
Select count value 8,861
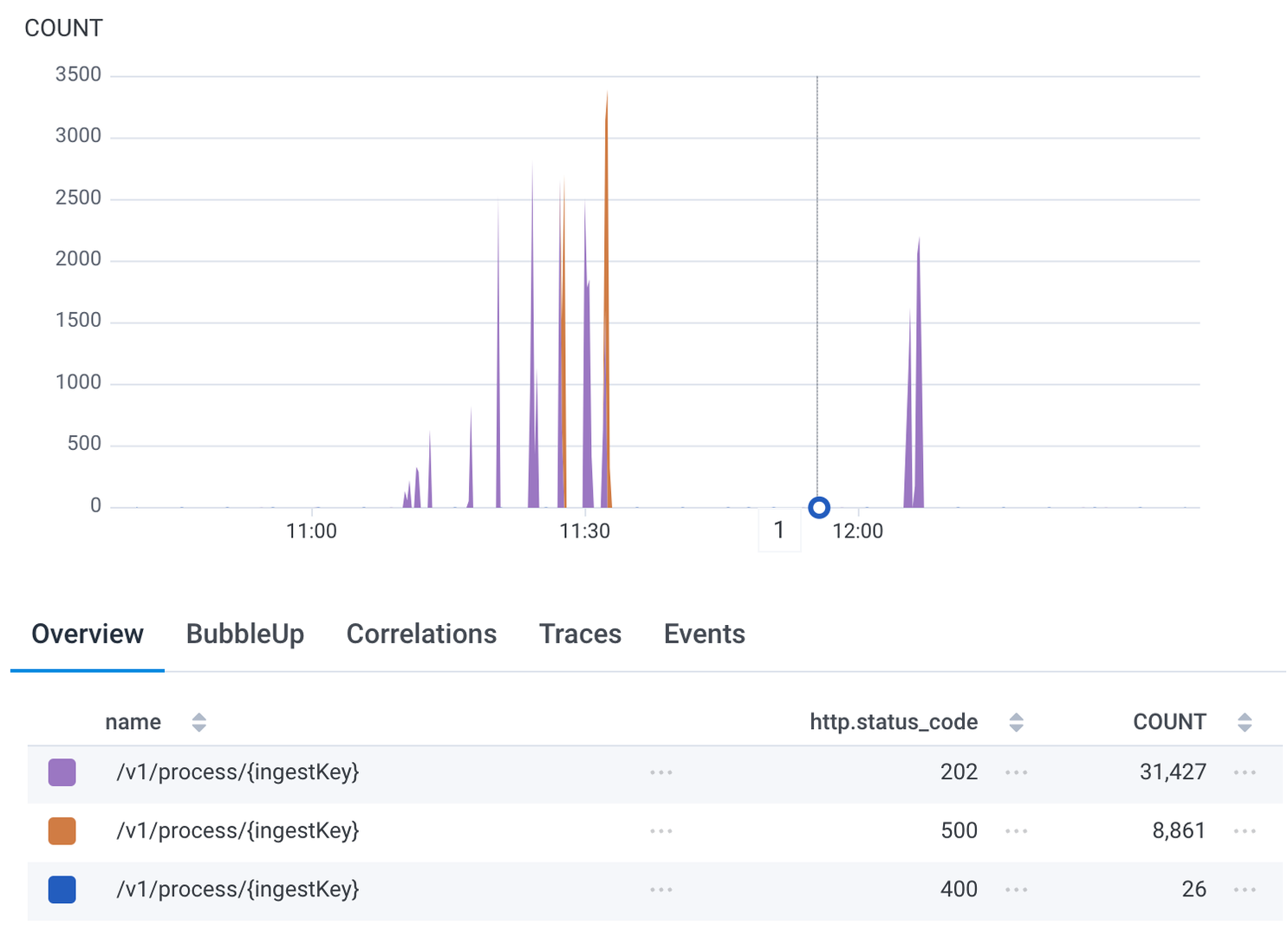click(x=1179, y=830)
